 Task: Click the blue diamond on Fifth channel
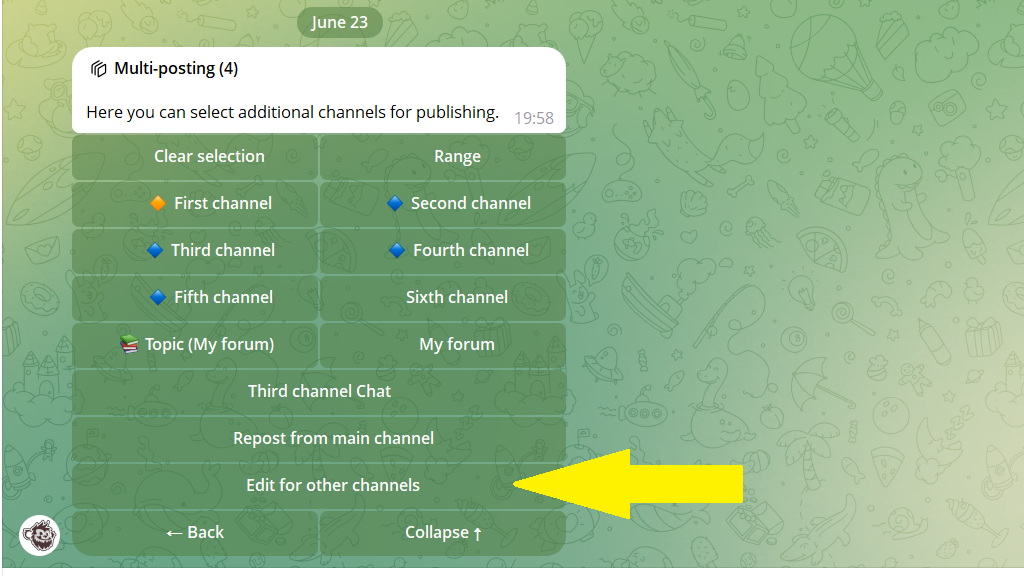pos(158,297)
